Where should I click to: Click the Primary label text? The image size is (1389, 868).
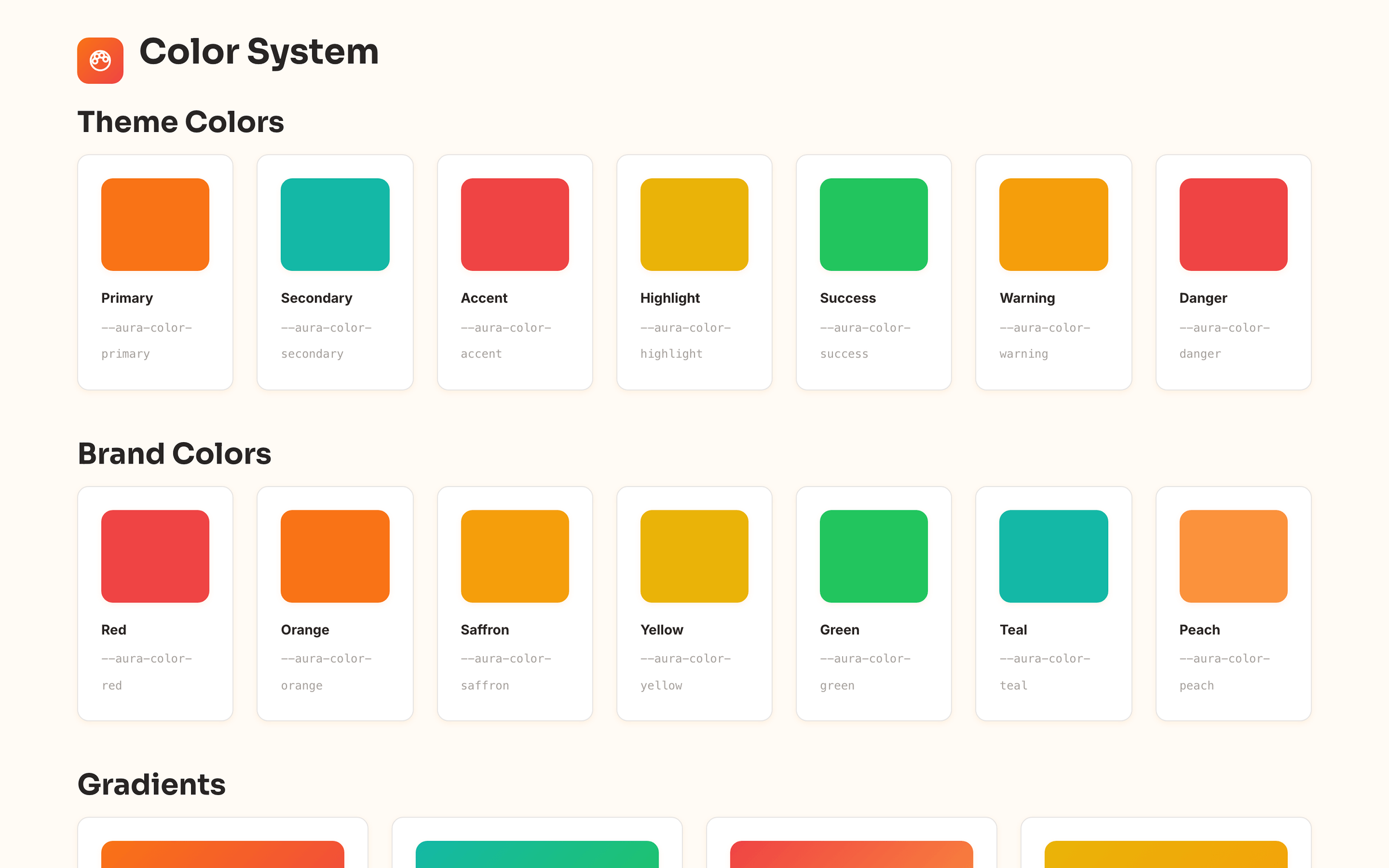127,298
